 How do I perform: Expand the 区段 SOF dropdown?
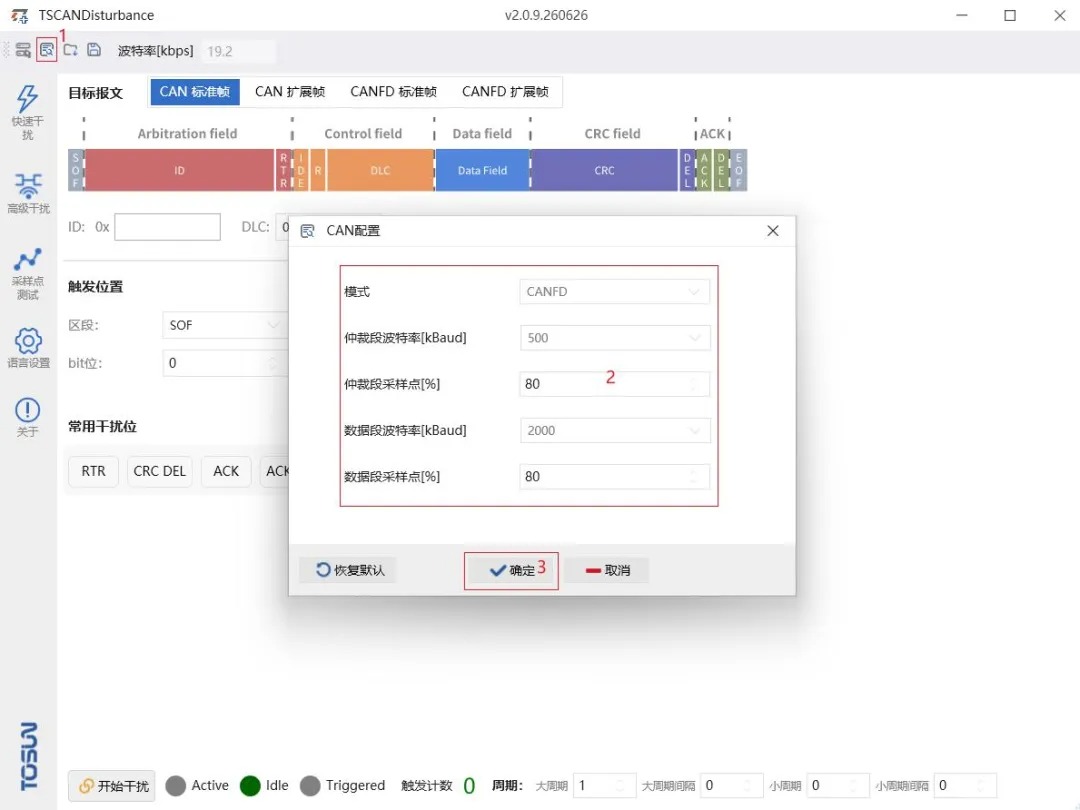click(x=225, y=325)
